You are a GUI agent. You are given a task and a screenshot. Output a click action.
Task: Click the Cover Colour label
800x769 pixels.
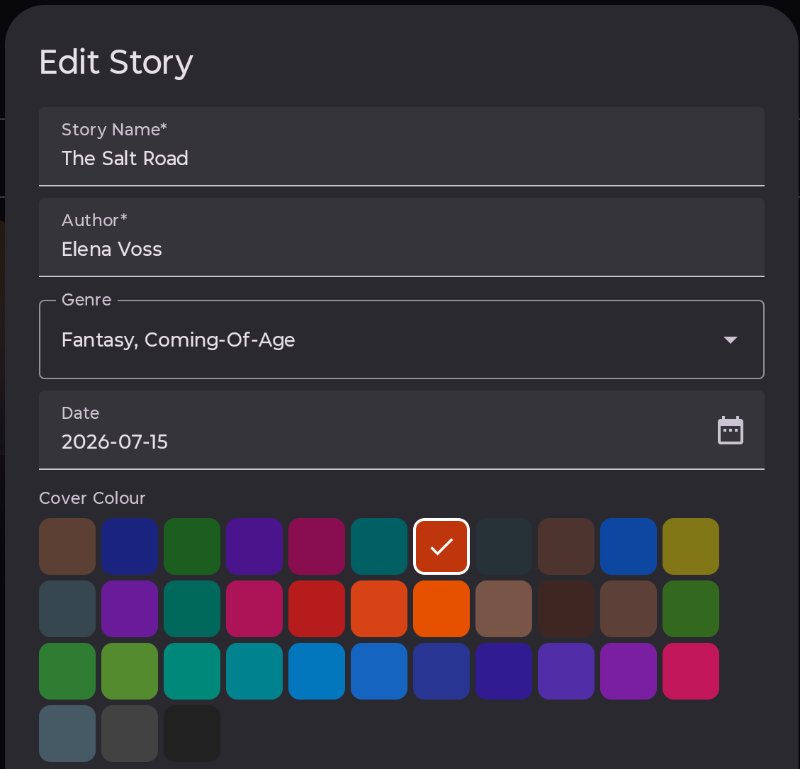pos(92,498)
